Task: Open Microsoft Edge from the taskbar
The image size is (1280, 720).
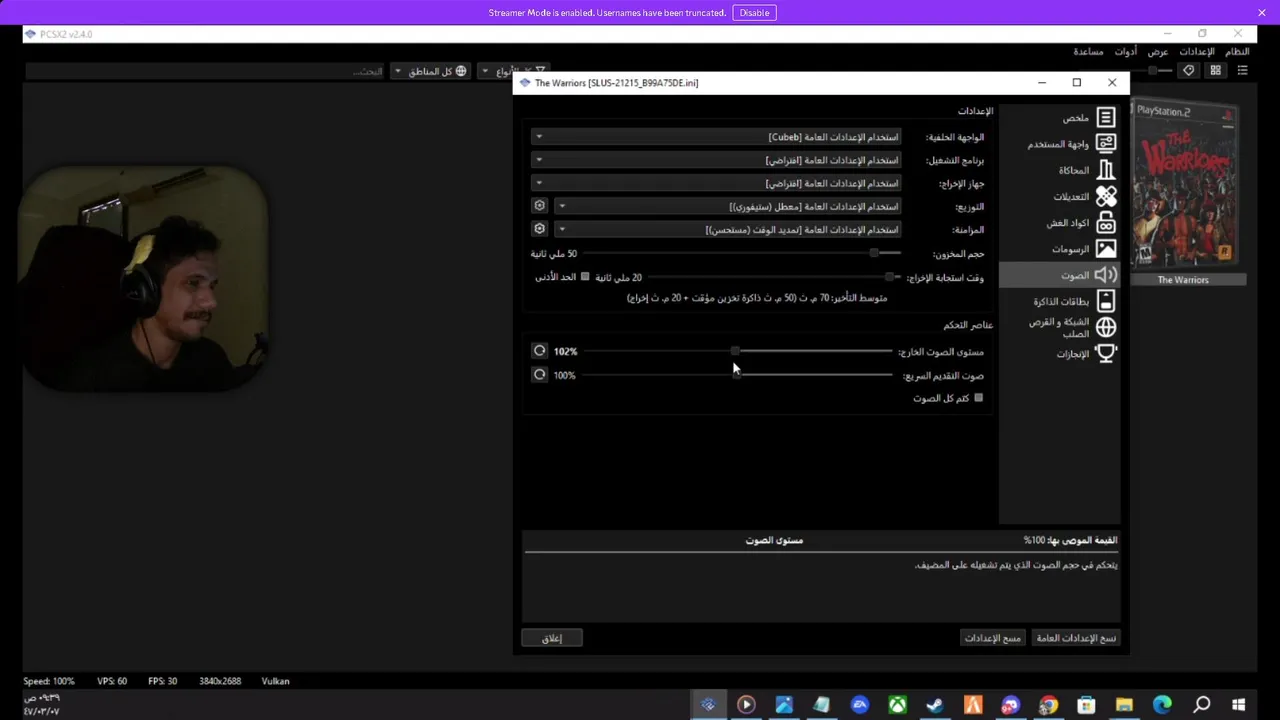Action: pos(1162,705)
